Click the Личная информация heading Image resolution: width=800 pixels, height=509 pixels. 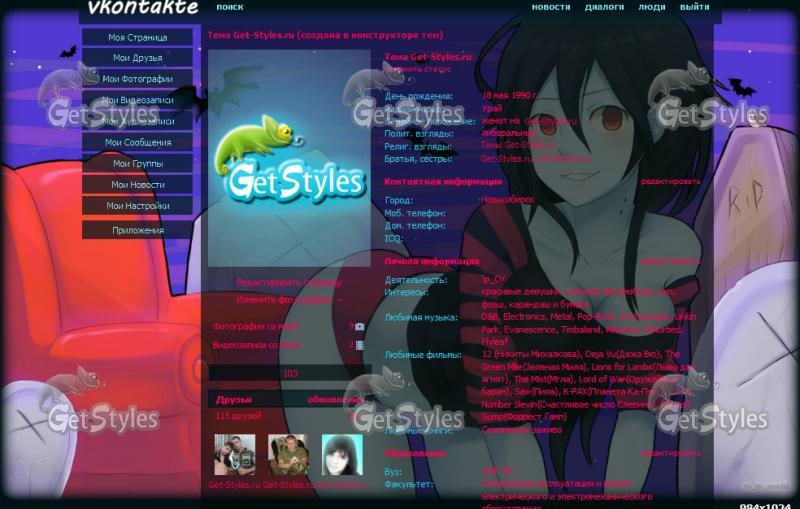point(432,262)
